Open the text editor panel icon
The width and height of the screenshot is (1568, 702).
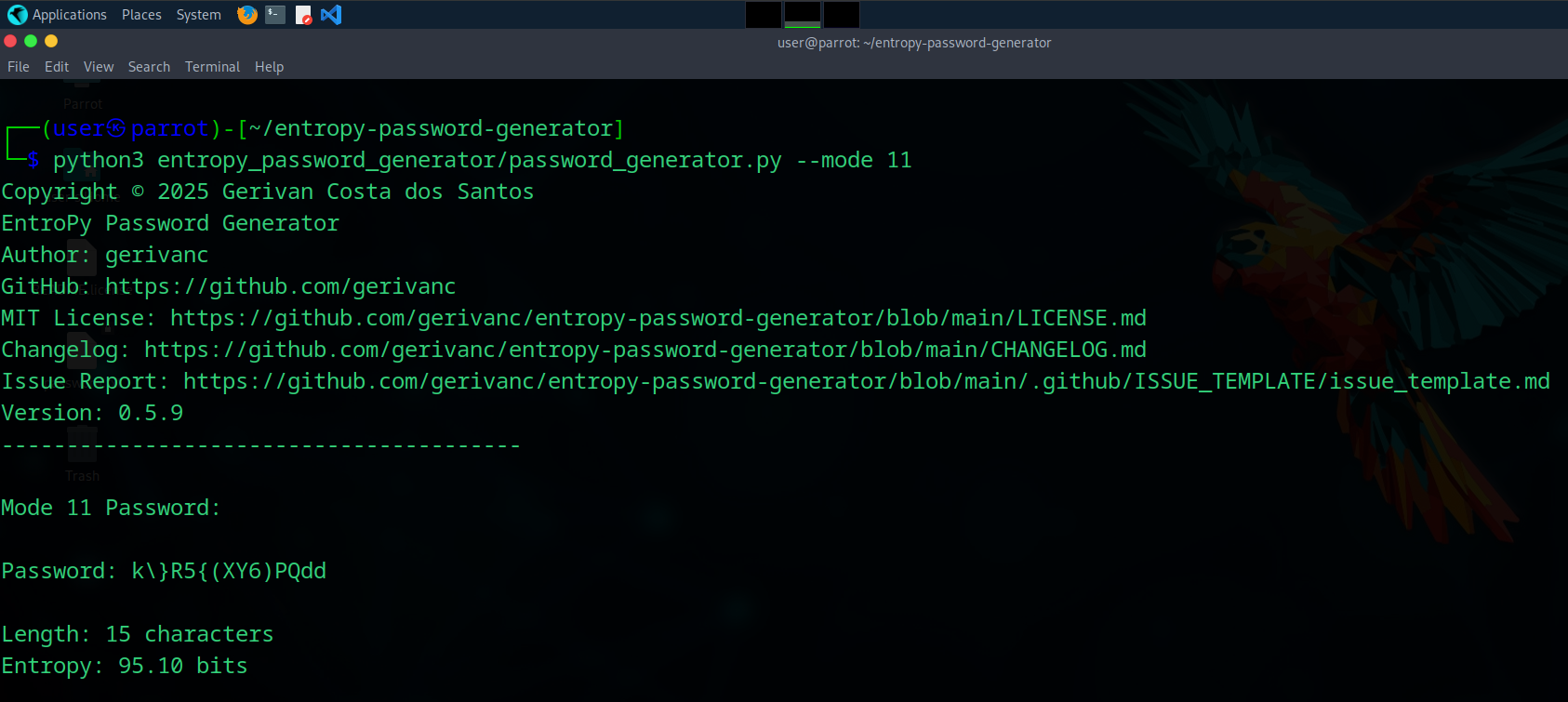coord(302,14)
